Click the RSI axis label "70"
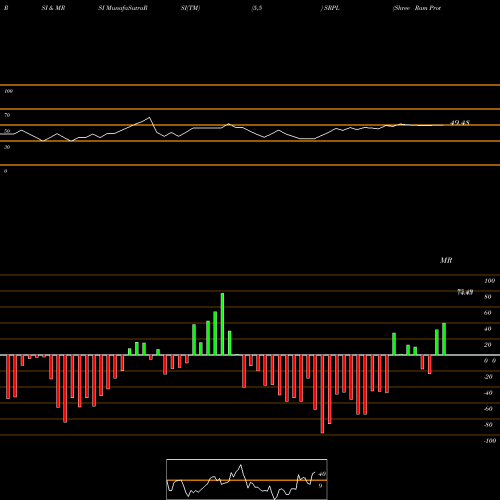This screenshot has height=500, width=500. tap(7, 115)
